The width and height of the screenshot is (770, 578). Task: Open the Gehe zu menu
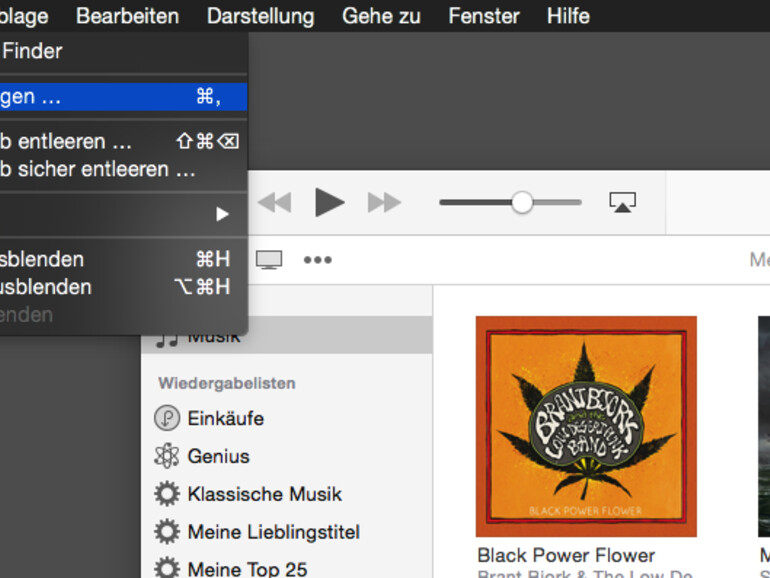click(x=381, y=16)
